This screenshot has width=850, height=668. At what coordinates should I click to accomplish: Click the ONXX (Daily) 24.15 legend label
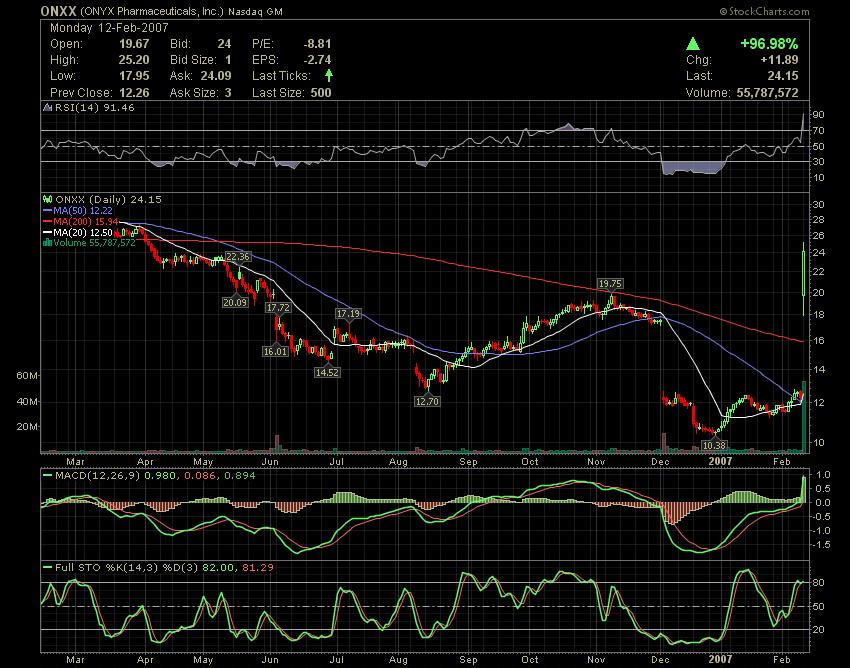coord(108,200)
